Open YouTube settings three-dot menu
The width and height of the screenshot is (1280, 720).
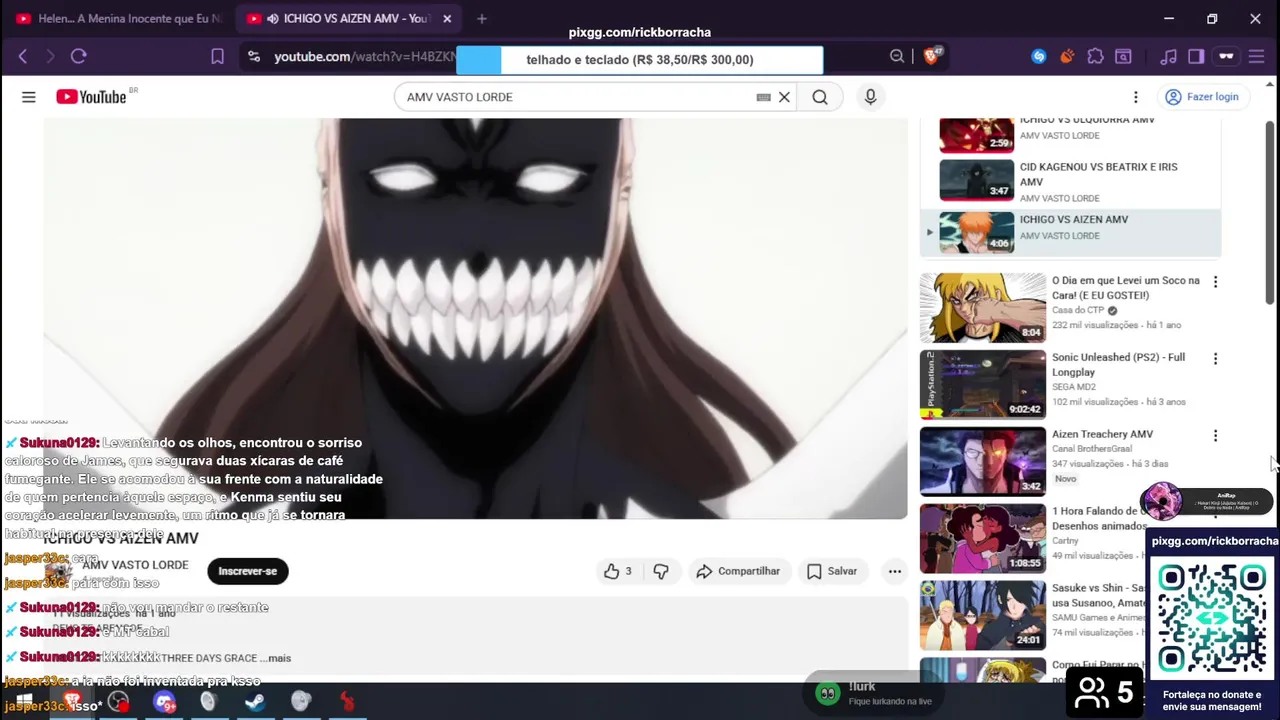pos(1135,97)
